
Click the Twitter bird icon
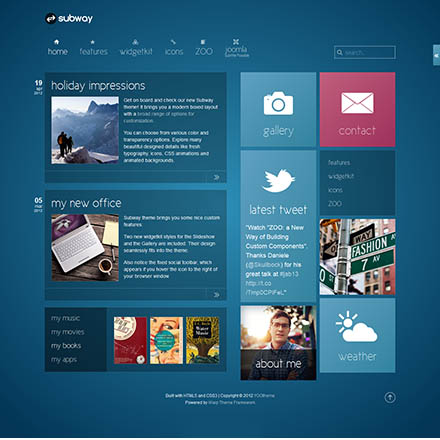click(x=279, y=181)
